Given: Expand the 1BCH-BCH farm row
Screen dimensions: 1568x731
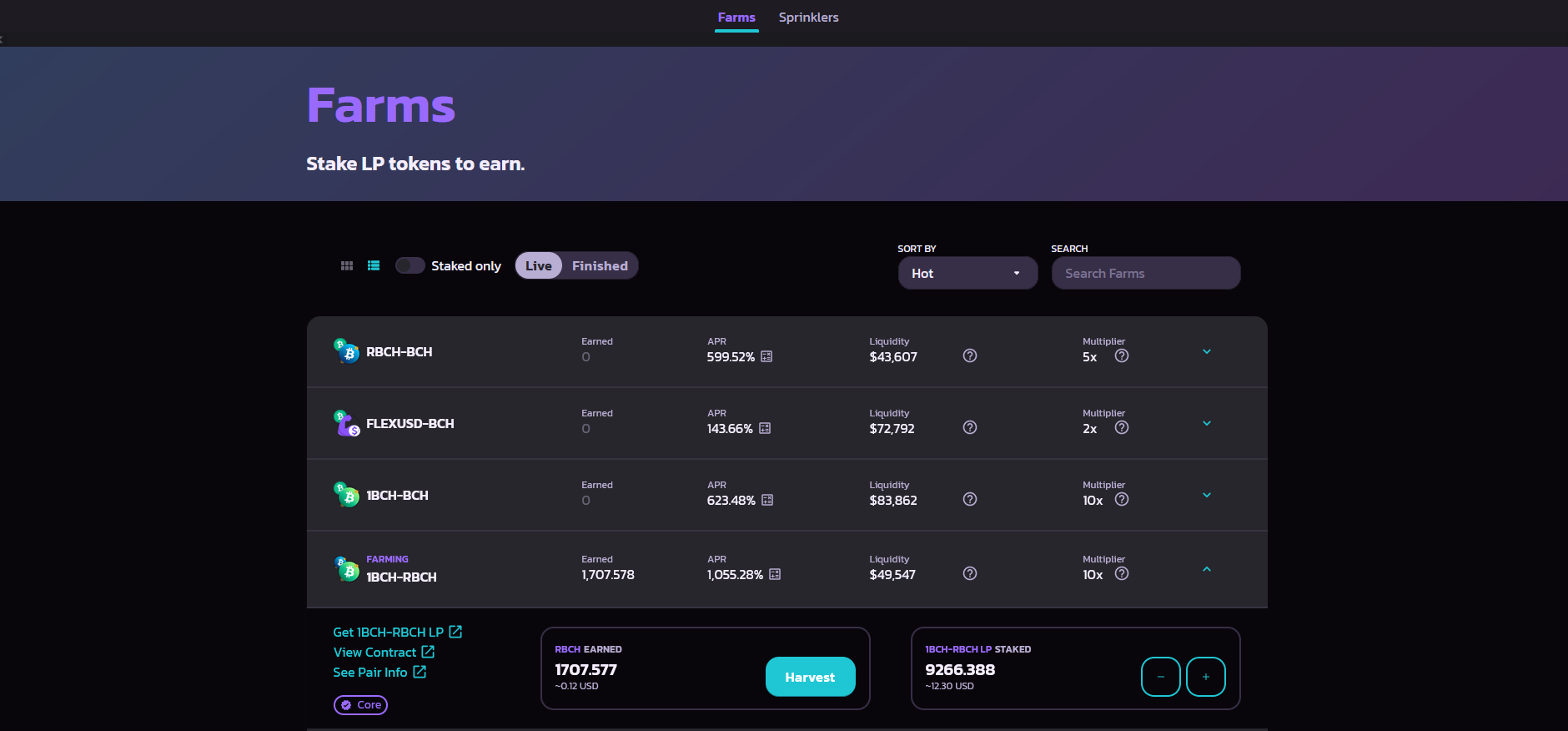Looking at the screenshot, I should coord(1207,495).
